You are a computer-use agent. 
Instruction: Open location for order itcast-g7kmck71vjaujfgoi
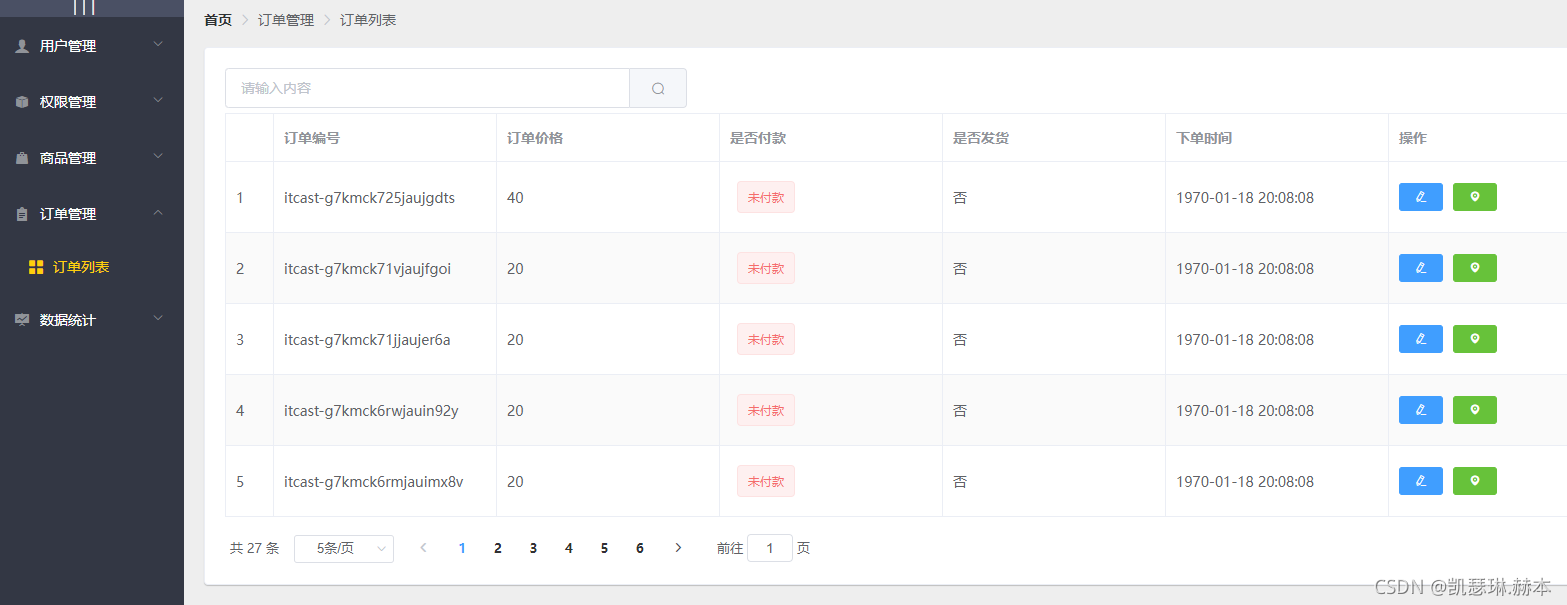[1474, 268]
